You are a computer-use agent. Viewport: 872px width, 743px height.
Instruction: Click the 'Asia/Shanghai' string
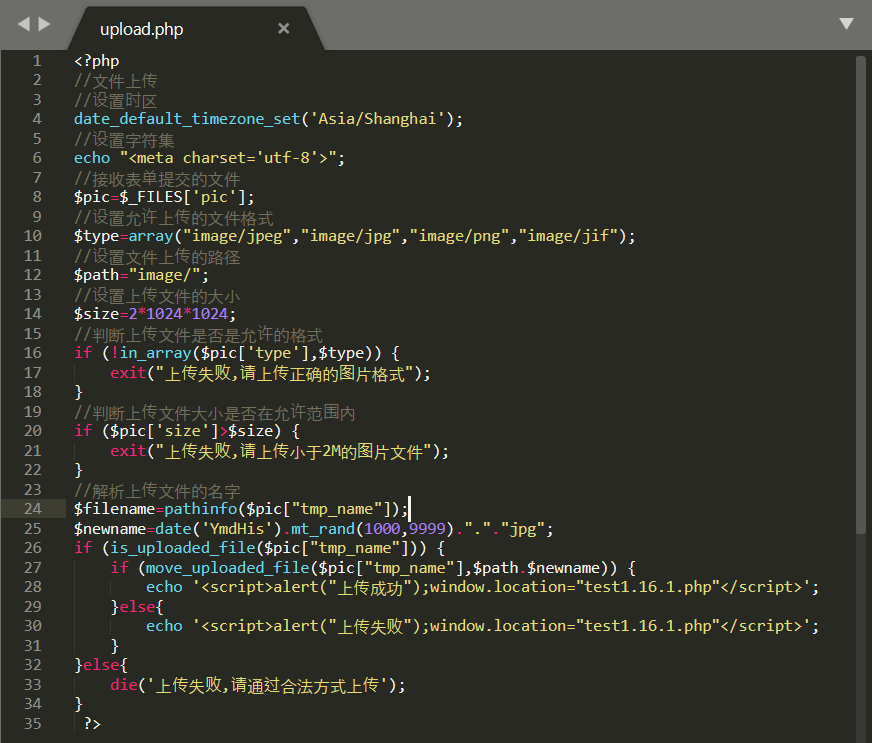[x=378, y=119]
